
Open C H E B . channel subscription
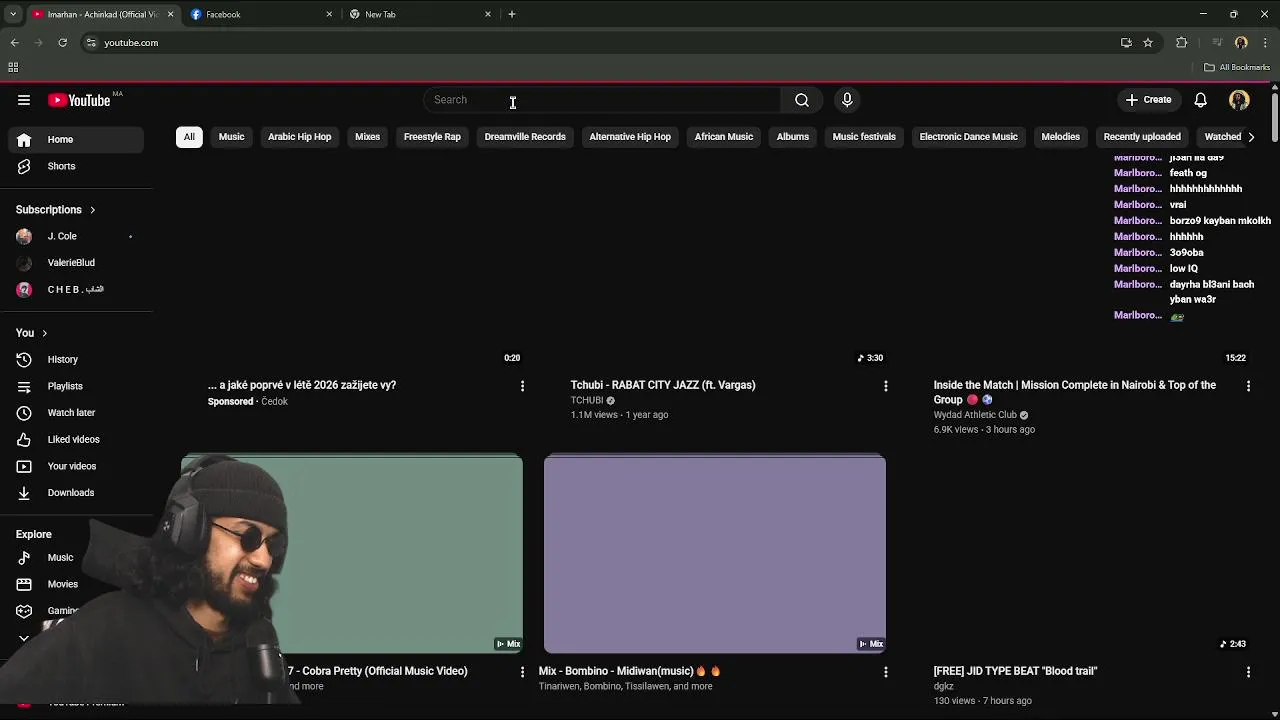pyautogui.click(x=76, y=289)
